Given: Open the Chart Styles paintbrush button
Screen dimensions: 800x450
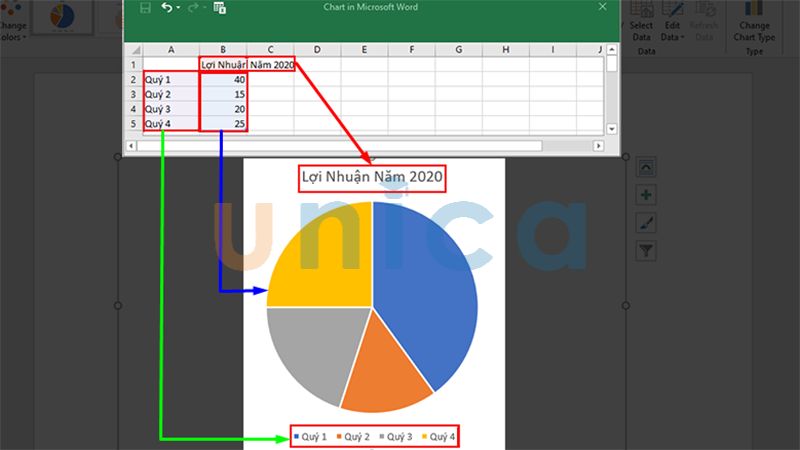Looking at the screenshot, I should pos(646,223).
